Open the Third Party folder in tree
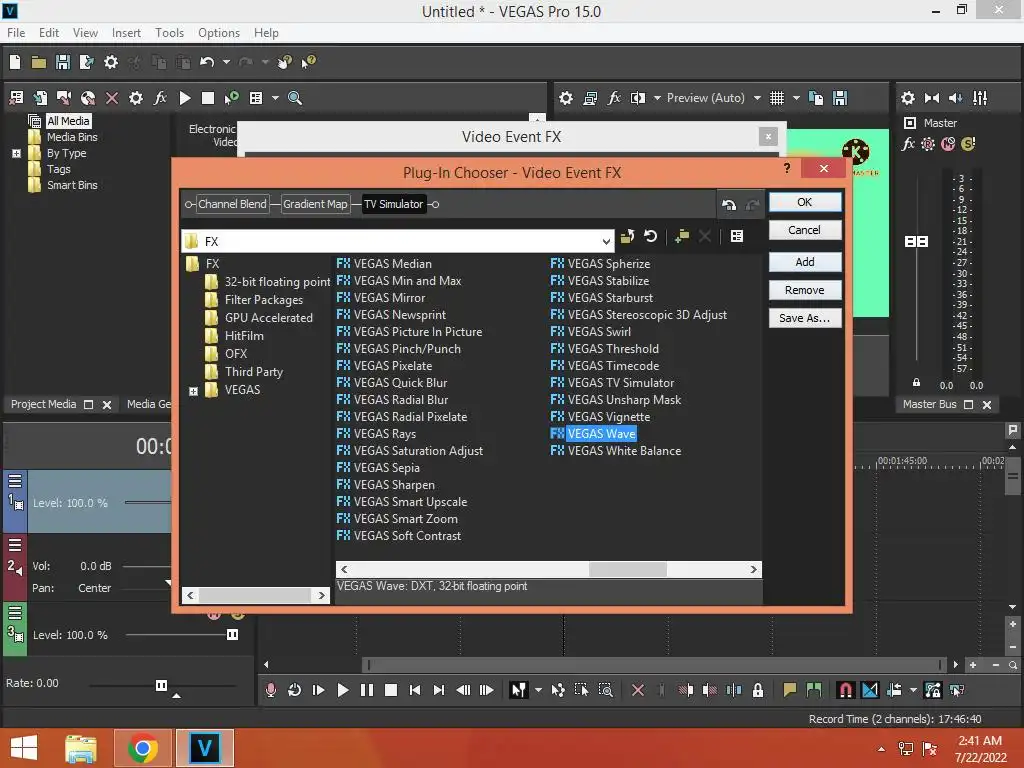 click(244, 372)
